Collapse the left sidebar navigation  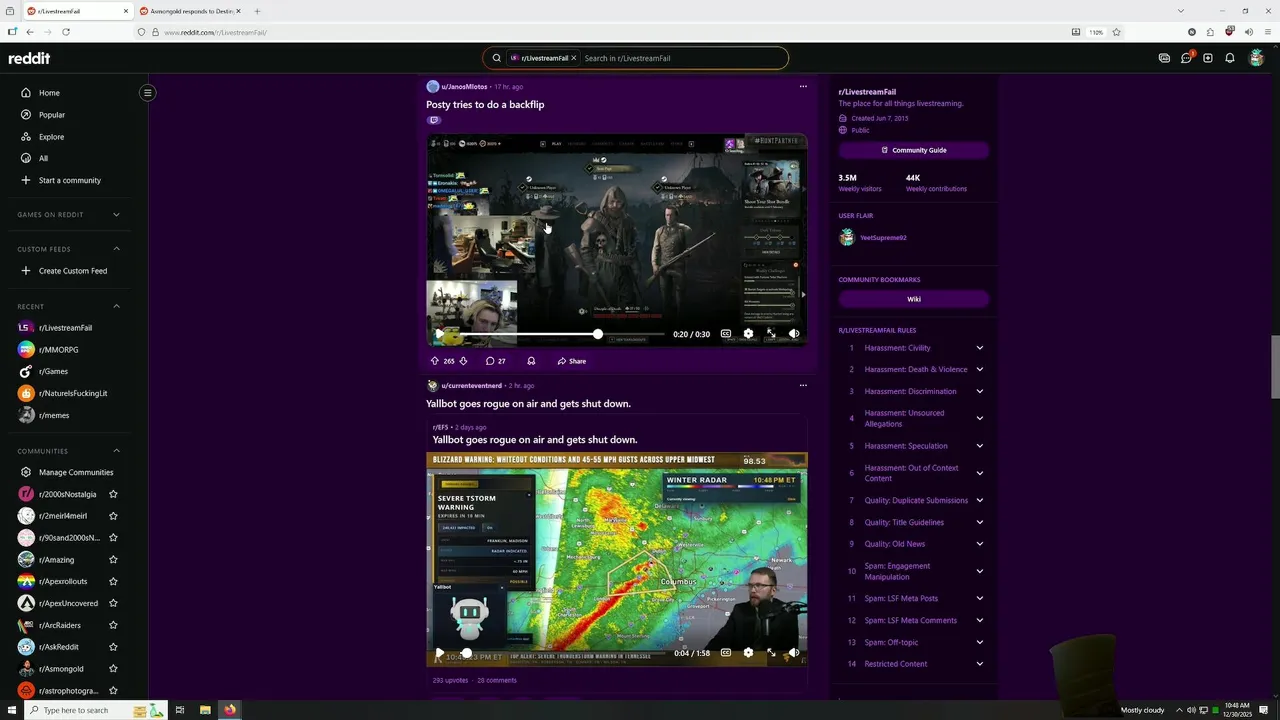[x=147, y=93]
